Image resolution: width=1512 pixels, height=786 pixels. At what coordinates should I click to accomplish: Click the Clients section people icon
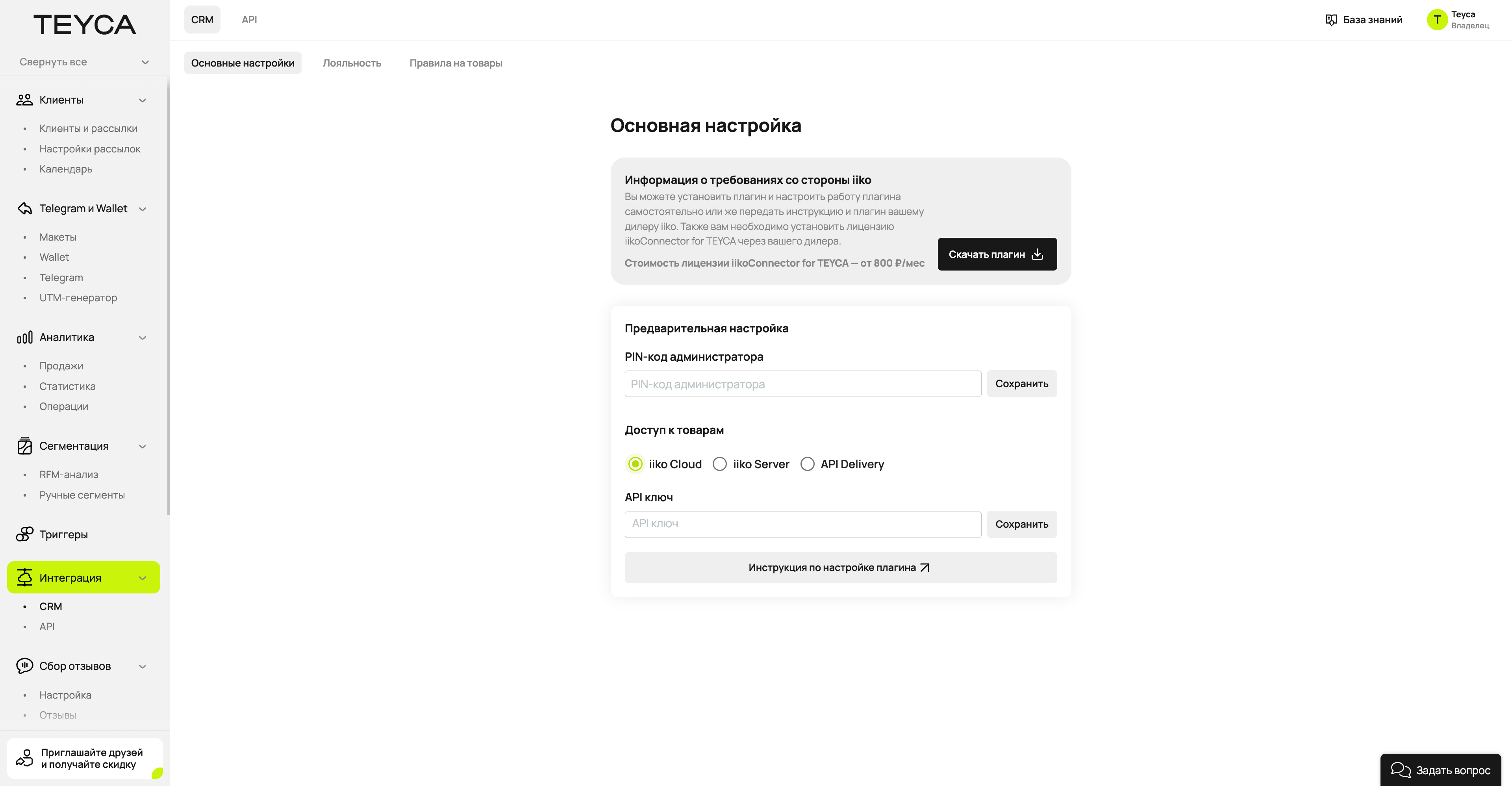[x=24, y=100]
